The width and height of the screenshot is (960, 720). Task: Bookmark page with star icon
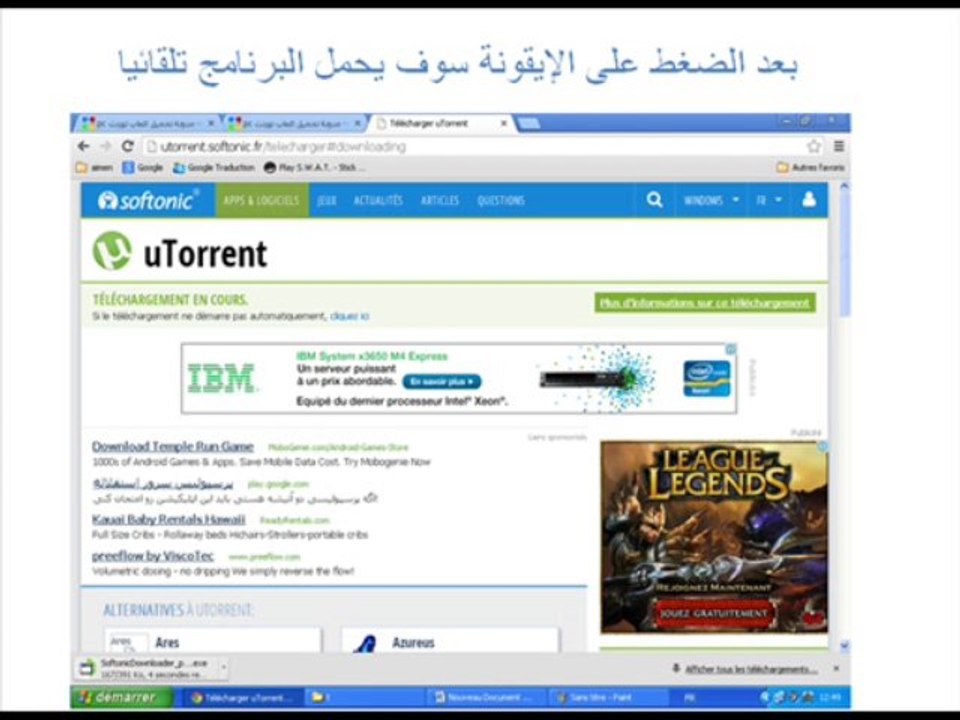814,146
